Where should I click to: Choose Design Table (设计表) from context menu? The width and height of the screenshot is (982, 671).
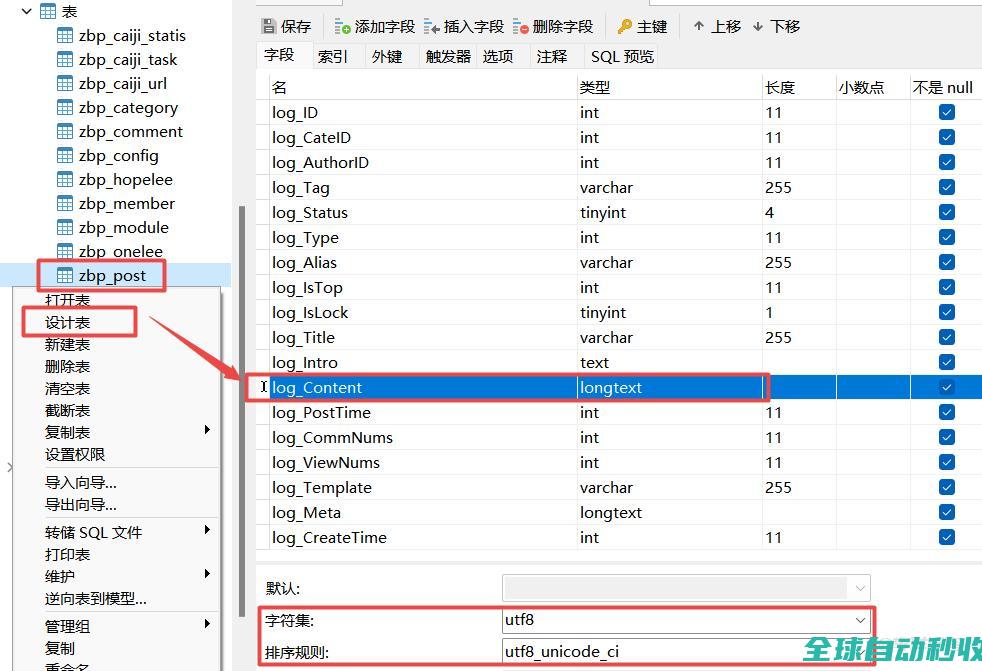coord(68,322)
